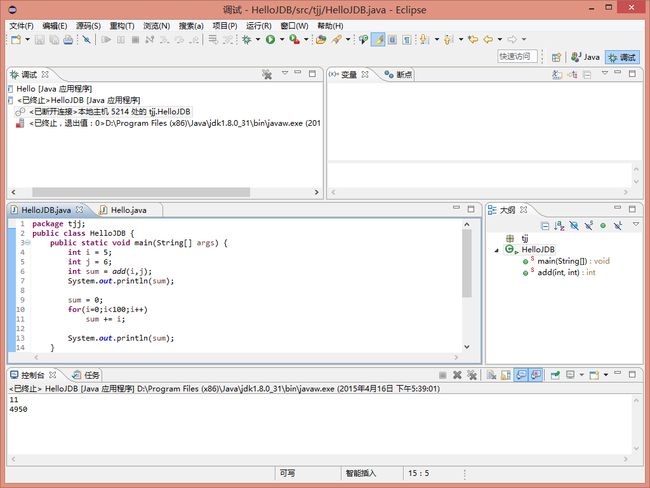This screenshot has height=488, width=650.
Task: Open the 窗口(W) menu
Action: point(294,26)
